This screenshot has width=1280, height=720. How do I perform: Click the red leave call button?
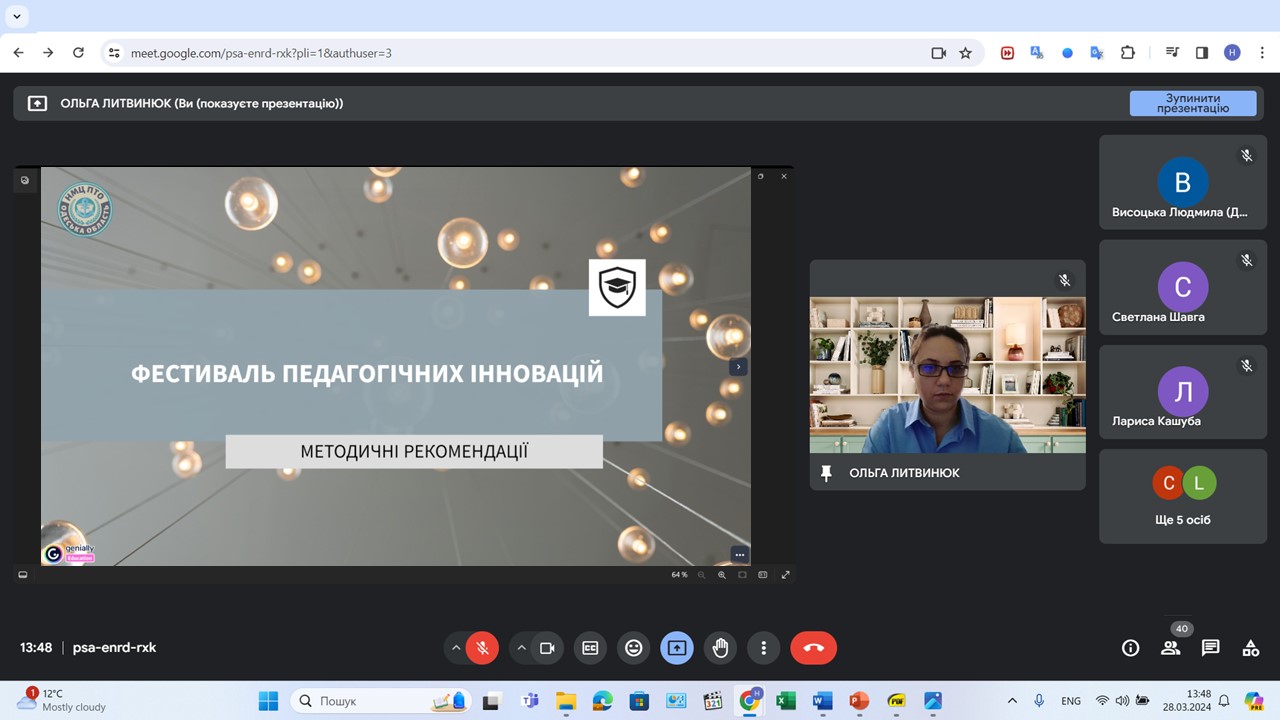813,648
